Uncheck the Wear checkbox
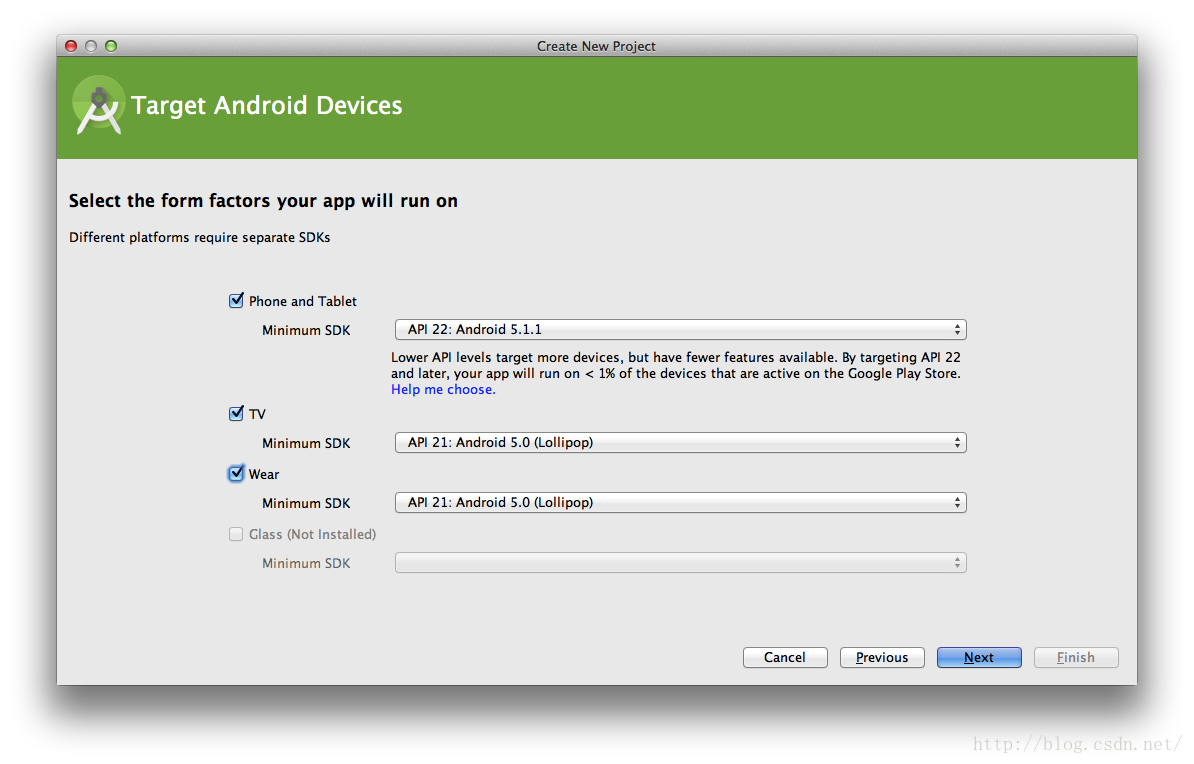Viewport: 1194px width, 764px height. (236, 474)
